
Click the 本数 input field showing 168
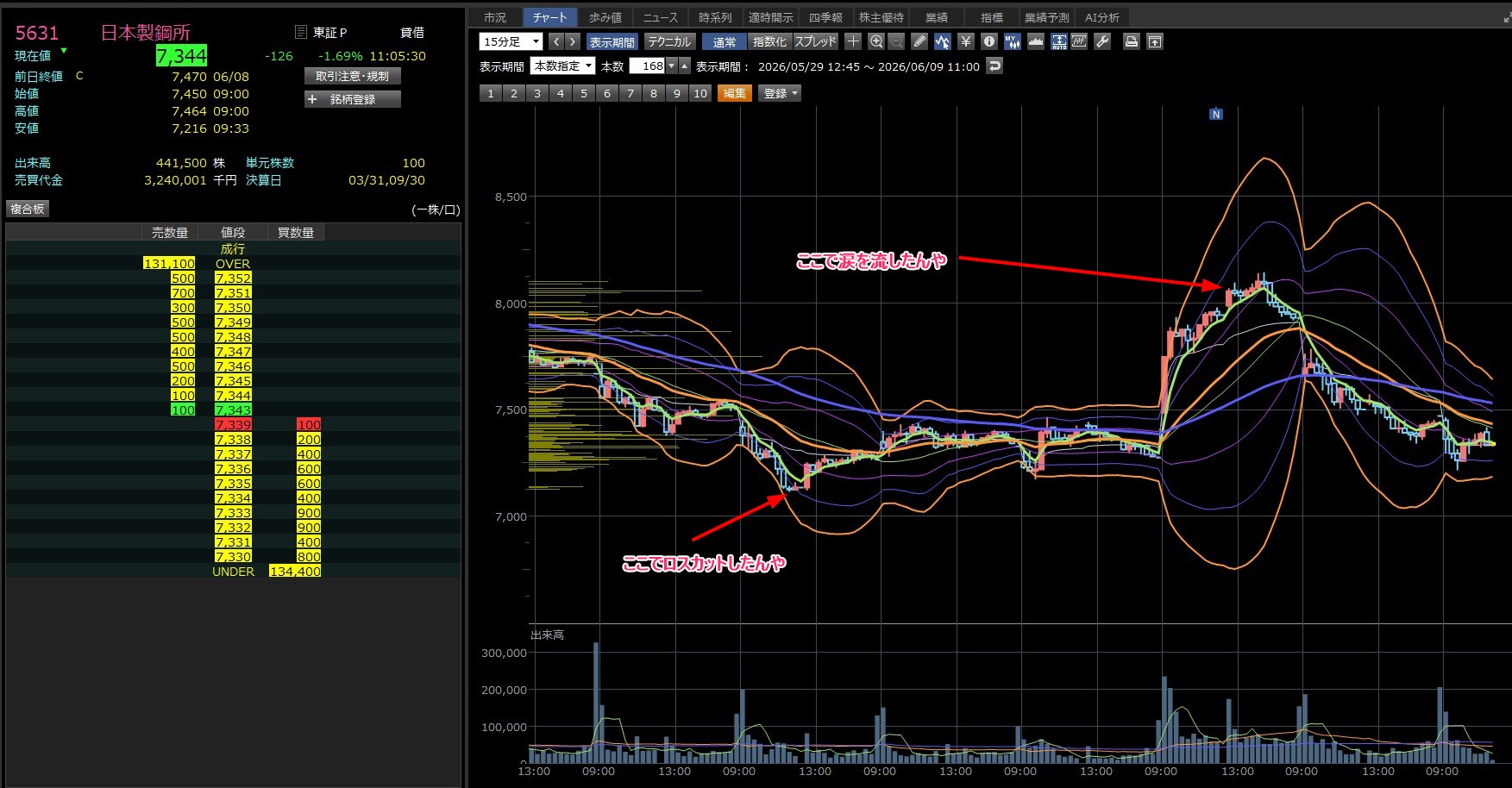click(x=648, y=66)
